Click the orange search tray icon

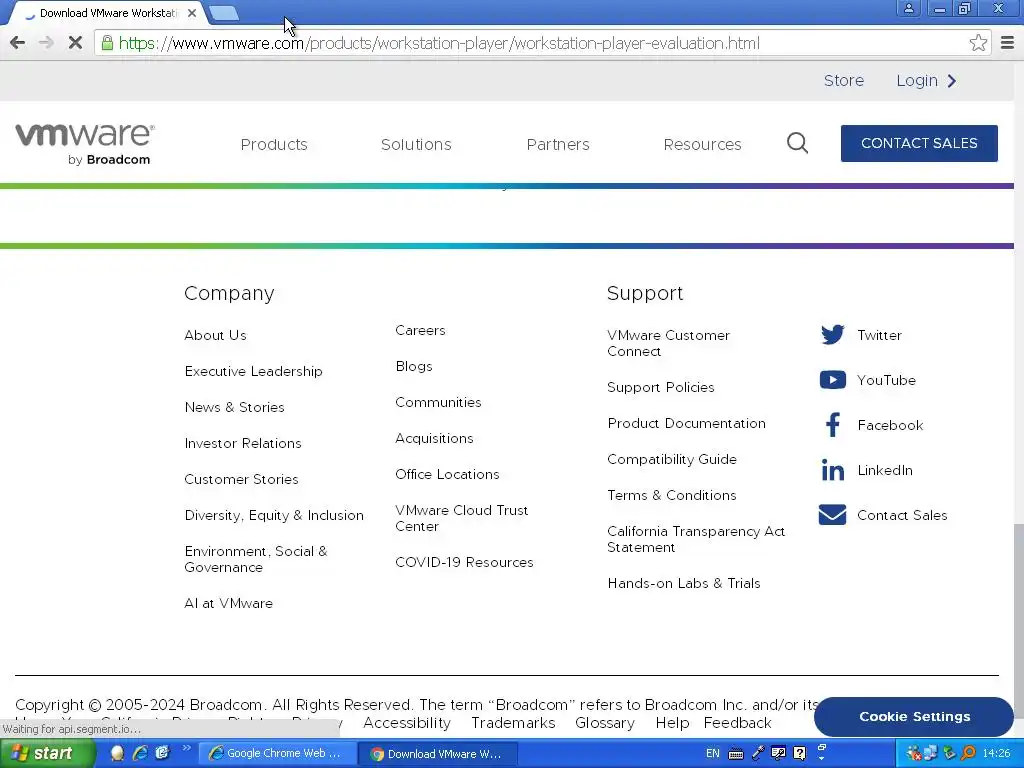[968, 753]
